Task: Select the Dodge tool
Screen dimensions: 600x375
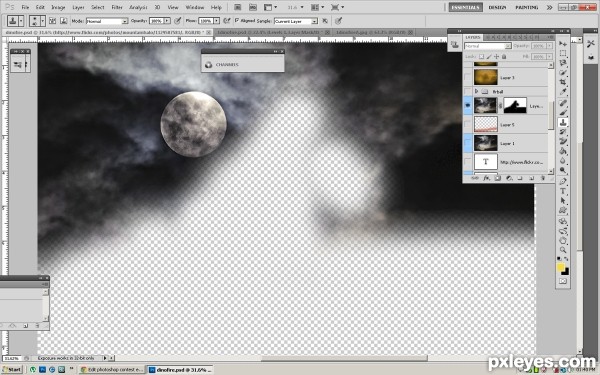Action: point(562,170)
